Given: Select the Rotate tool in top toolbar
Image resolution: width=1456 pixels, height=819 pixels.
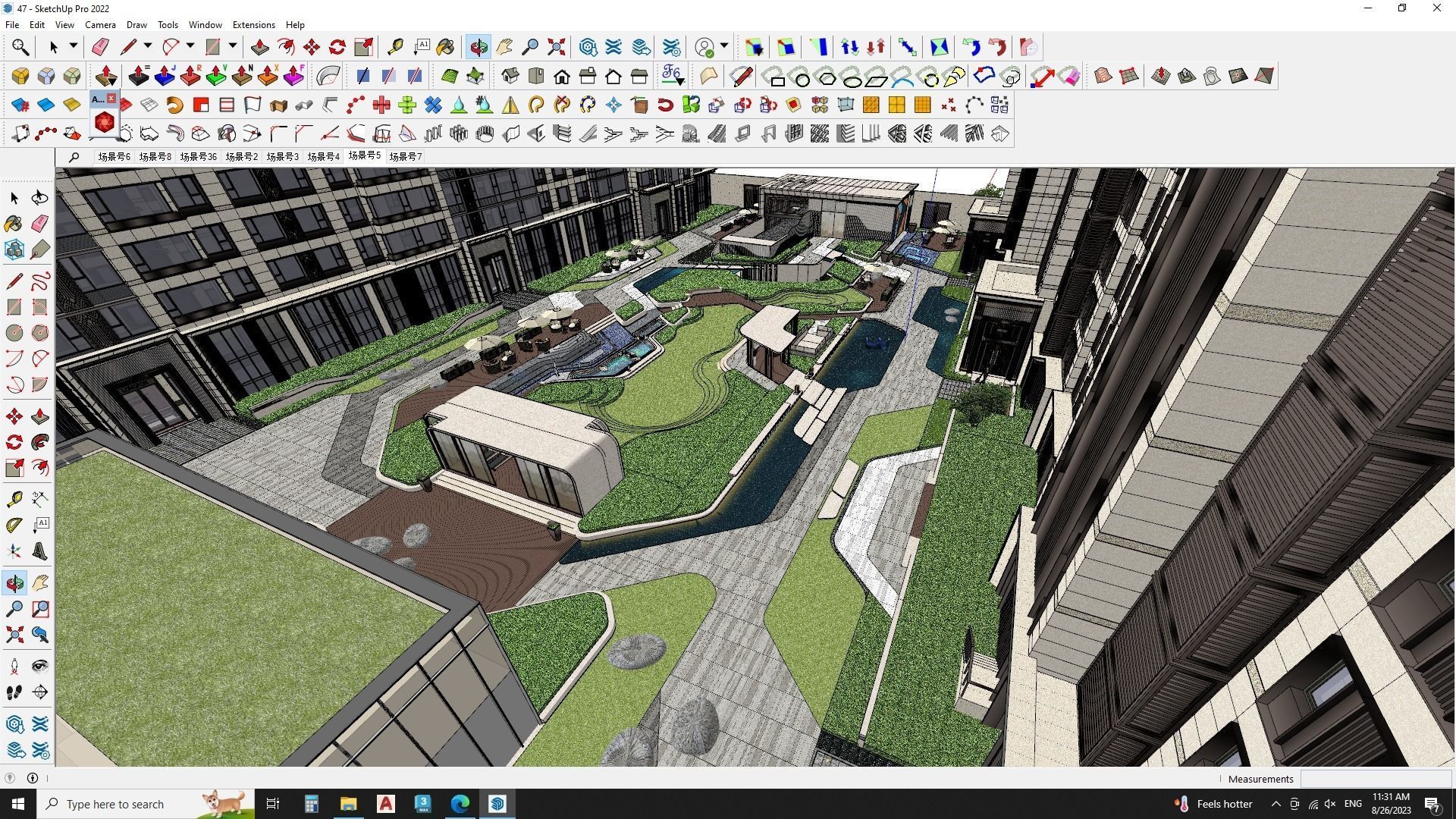Looking at the screenshot, I should [337, 47].
